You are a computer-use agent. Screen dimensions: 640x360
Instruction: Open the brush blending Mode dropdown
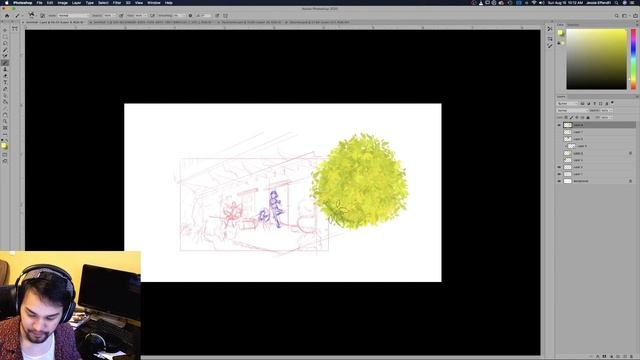tap(73, 16)
